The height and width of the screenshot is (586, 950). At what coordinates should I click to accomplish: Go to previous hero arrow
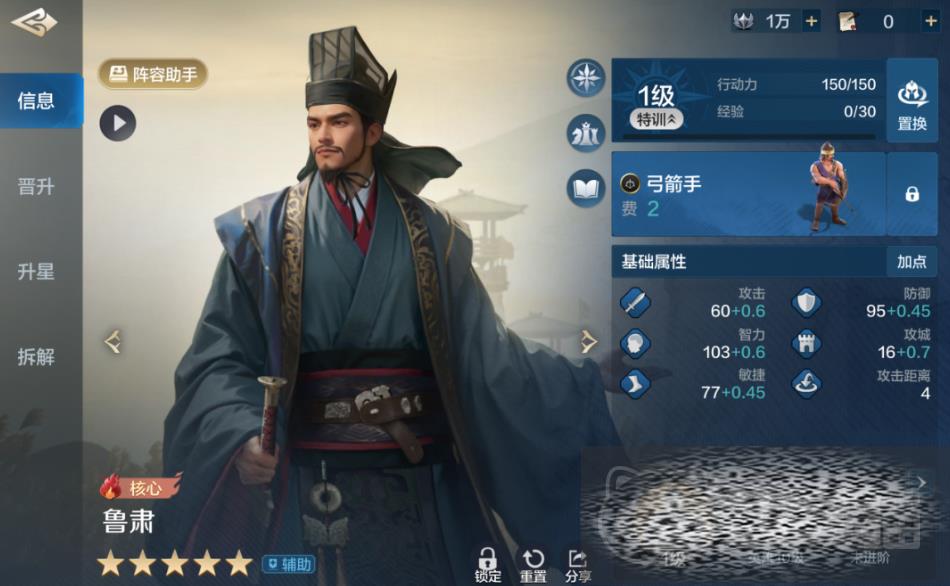click(x=113, y=342)
